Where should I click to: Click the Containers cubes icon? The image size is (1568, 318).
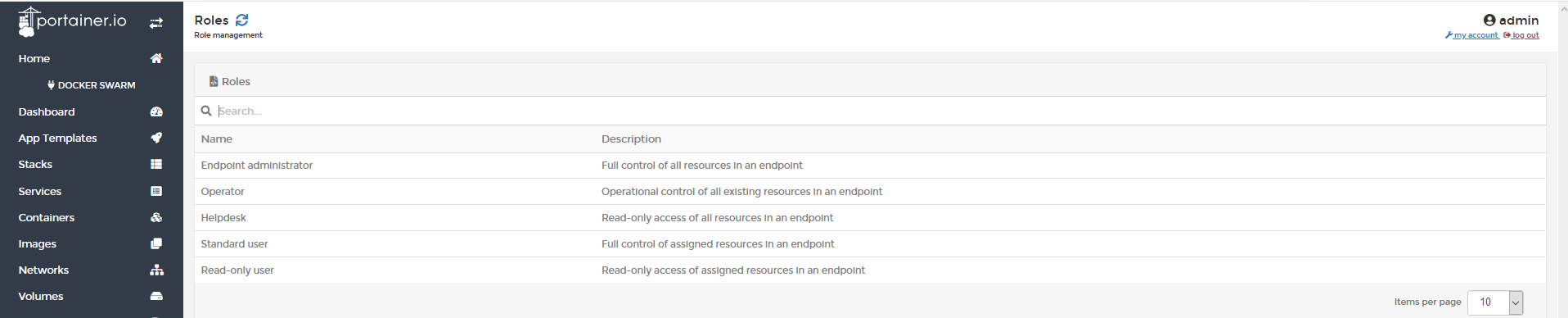point(156,217)
